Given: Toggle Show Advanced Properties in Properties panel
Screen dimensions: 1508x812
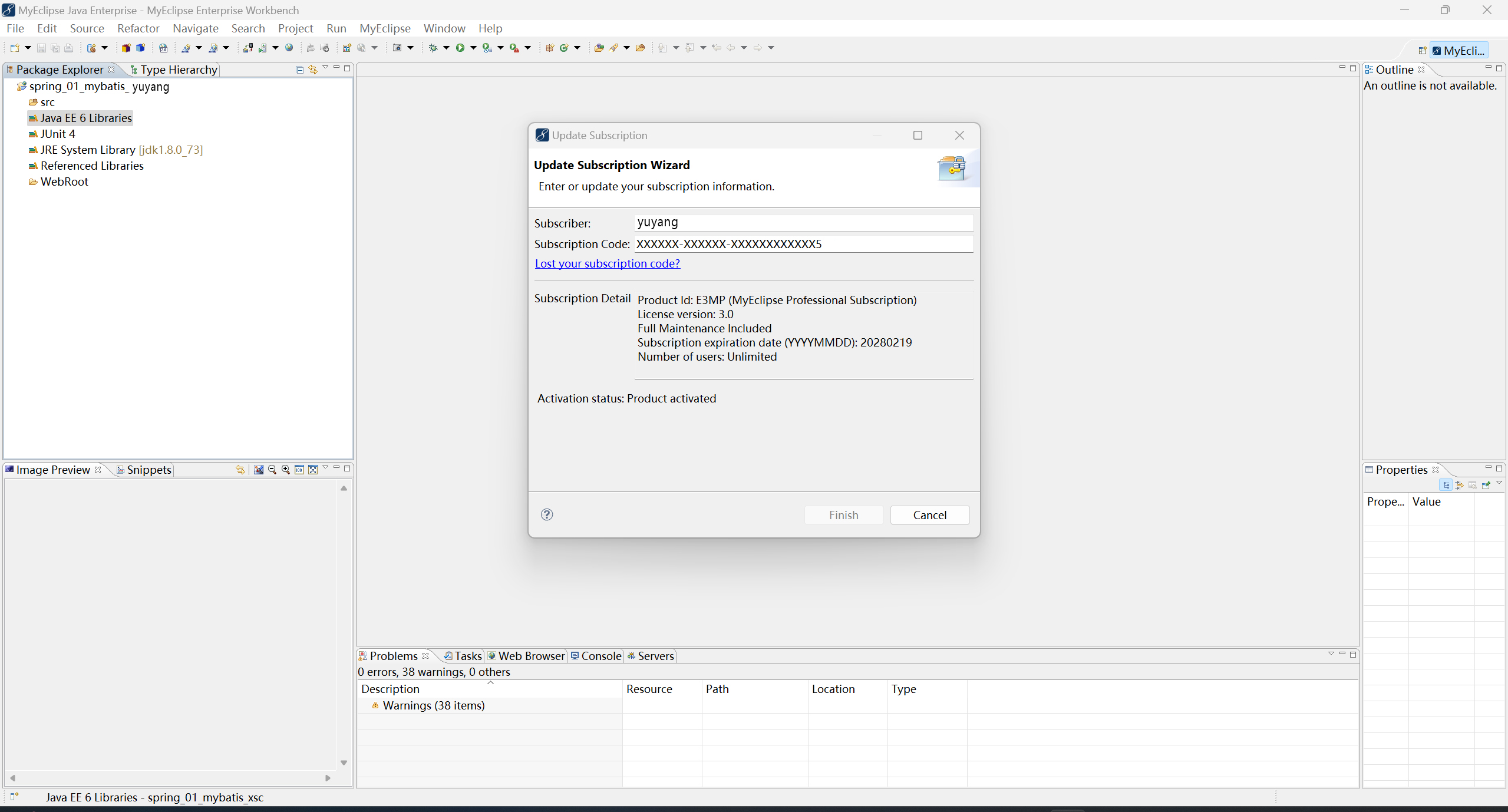Looking at the screenshot, I should coord(1459,485).
